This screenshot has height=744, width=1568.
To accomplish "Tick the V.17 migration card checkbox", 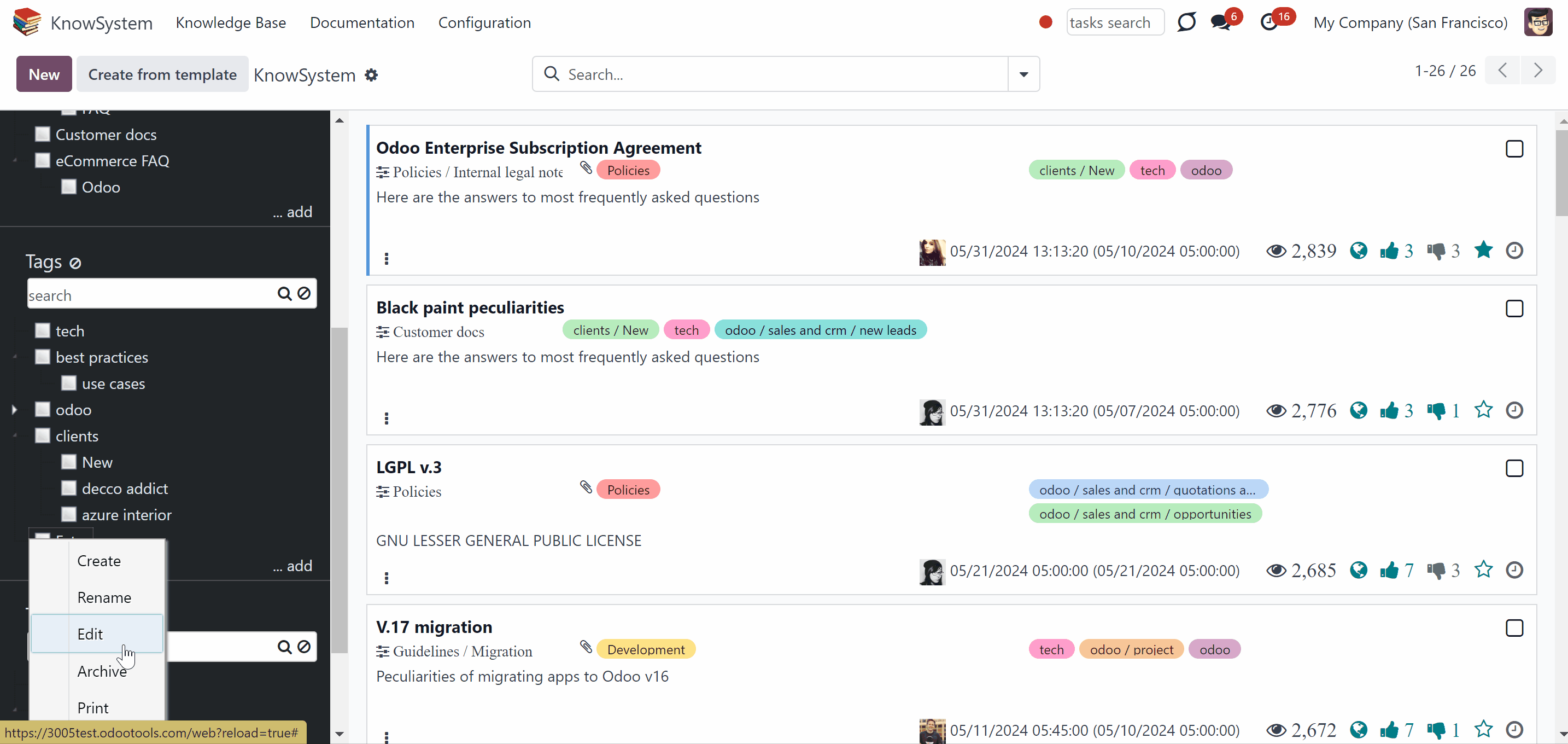I will 1514,629.
